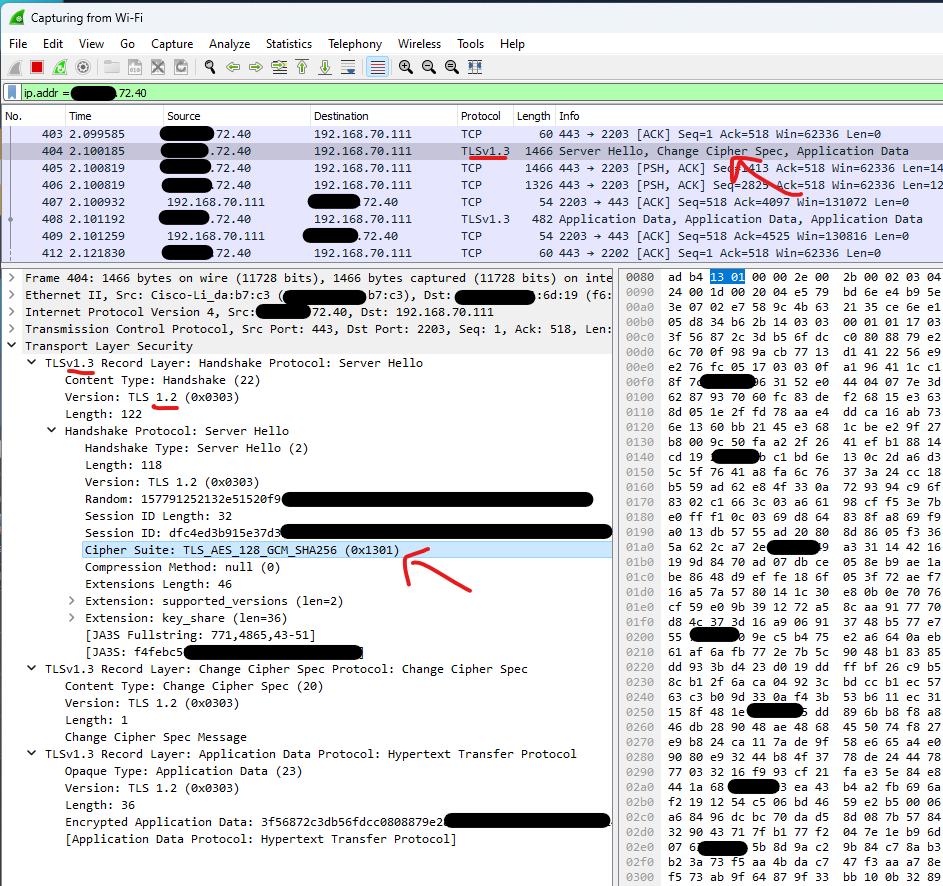
Task: Expand the Transmission Control Protocol node
Action: [11, 328]
